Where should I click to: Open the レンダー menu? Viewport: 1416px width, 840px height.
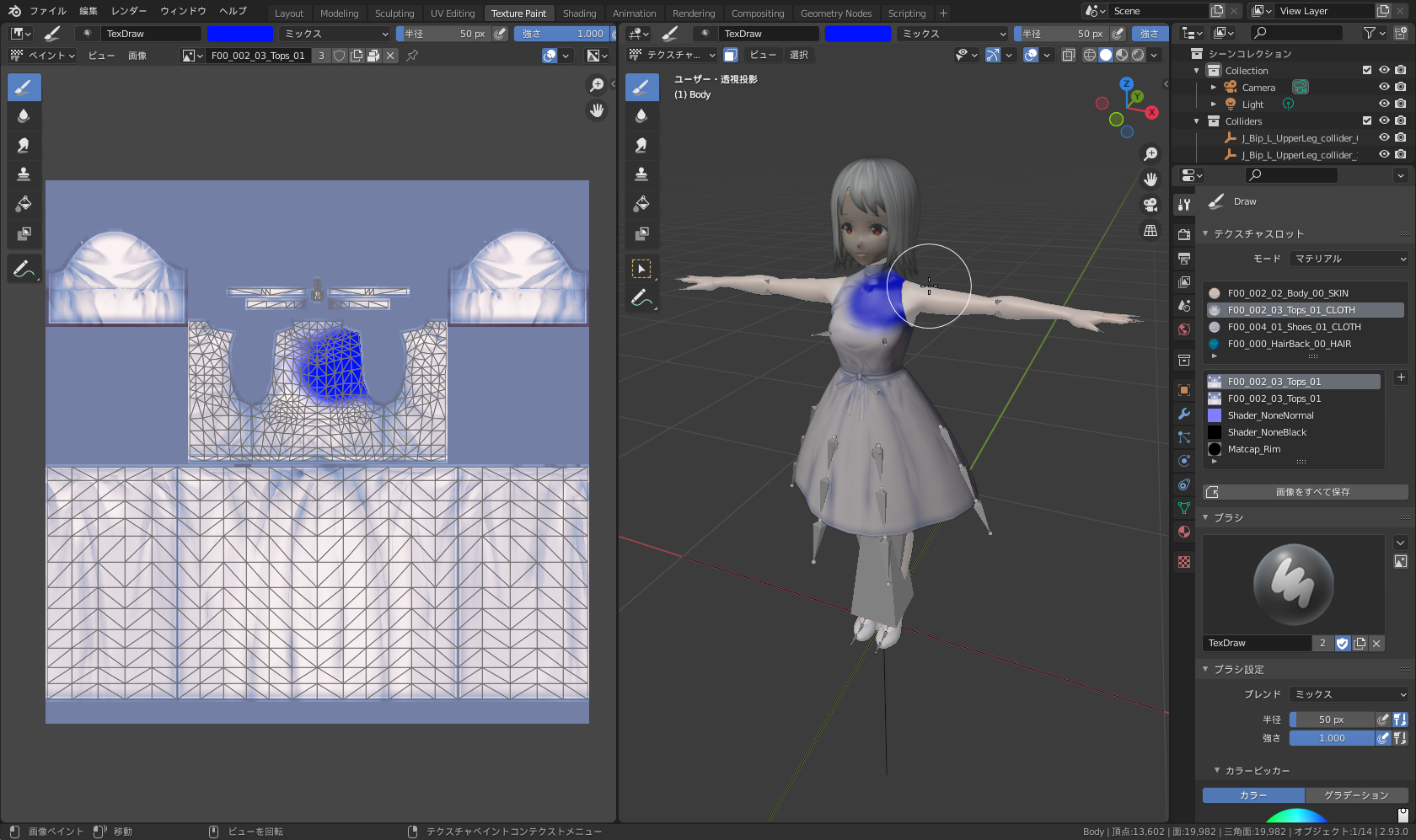129,11
